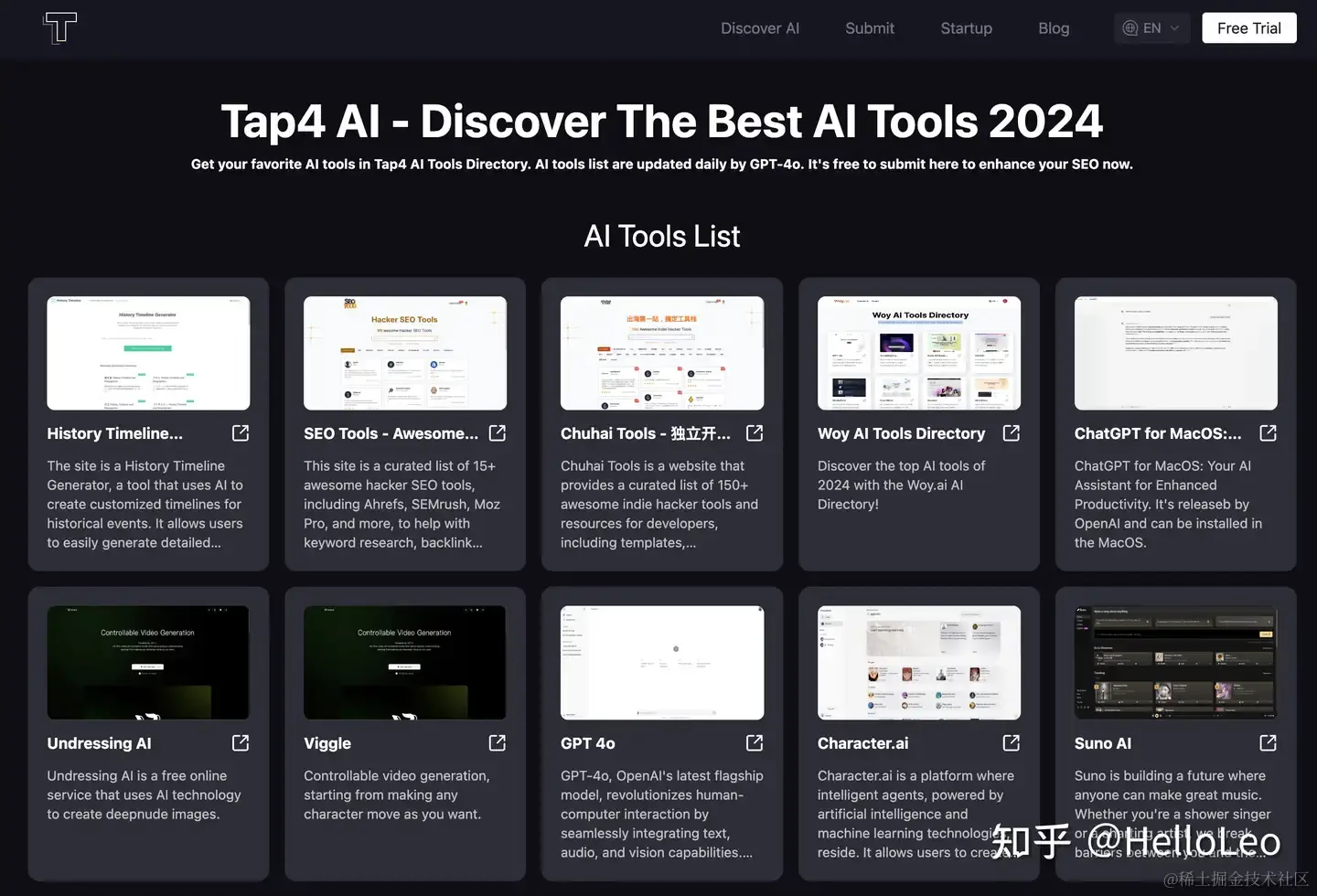
Task: Click the Undressing AI title
Action: [x=100, y=743]
